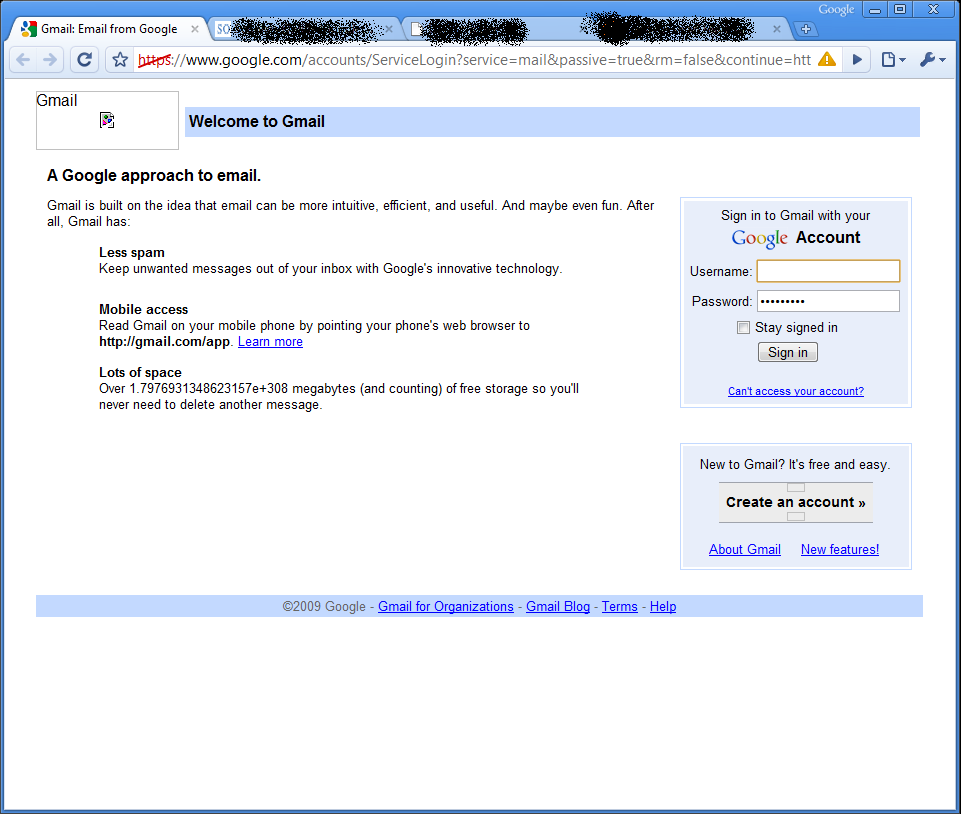
Task: Open the Help footer link
Action: click(x=663, y=606)
